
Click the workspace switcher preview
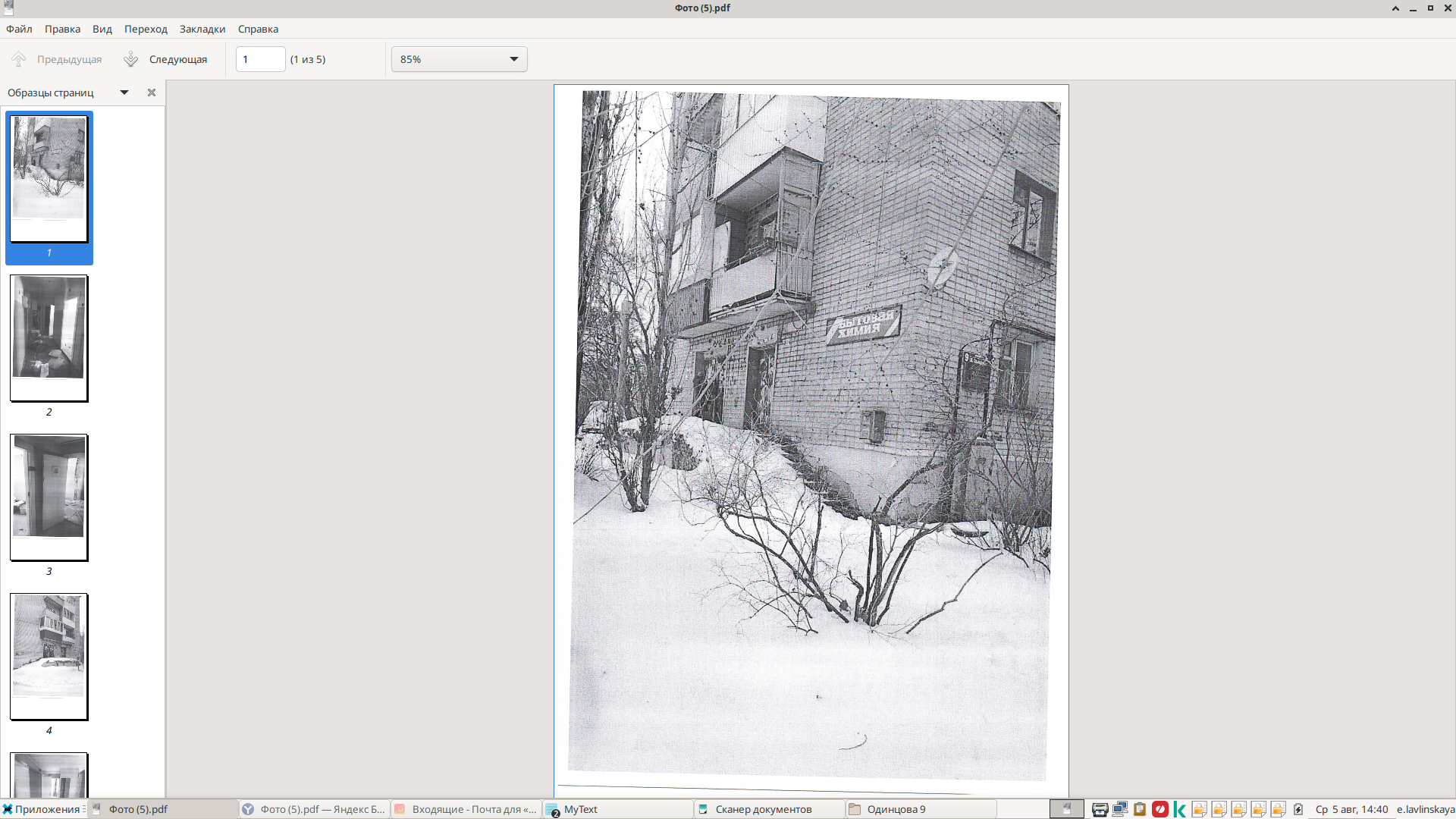1067,809
